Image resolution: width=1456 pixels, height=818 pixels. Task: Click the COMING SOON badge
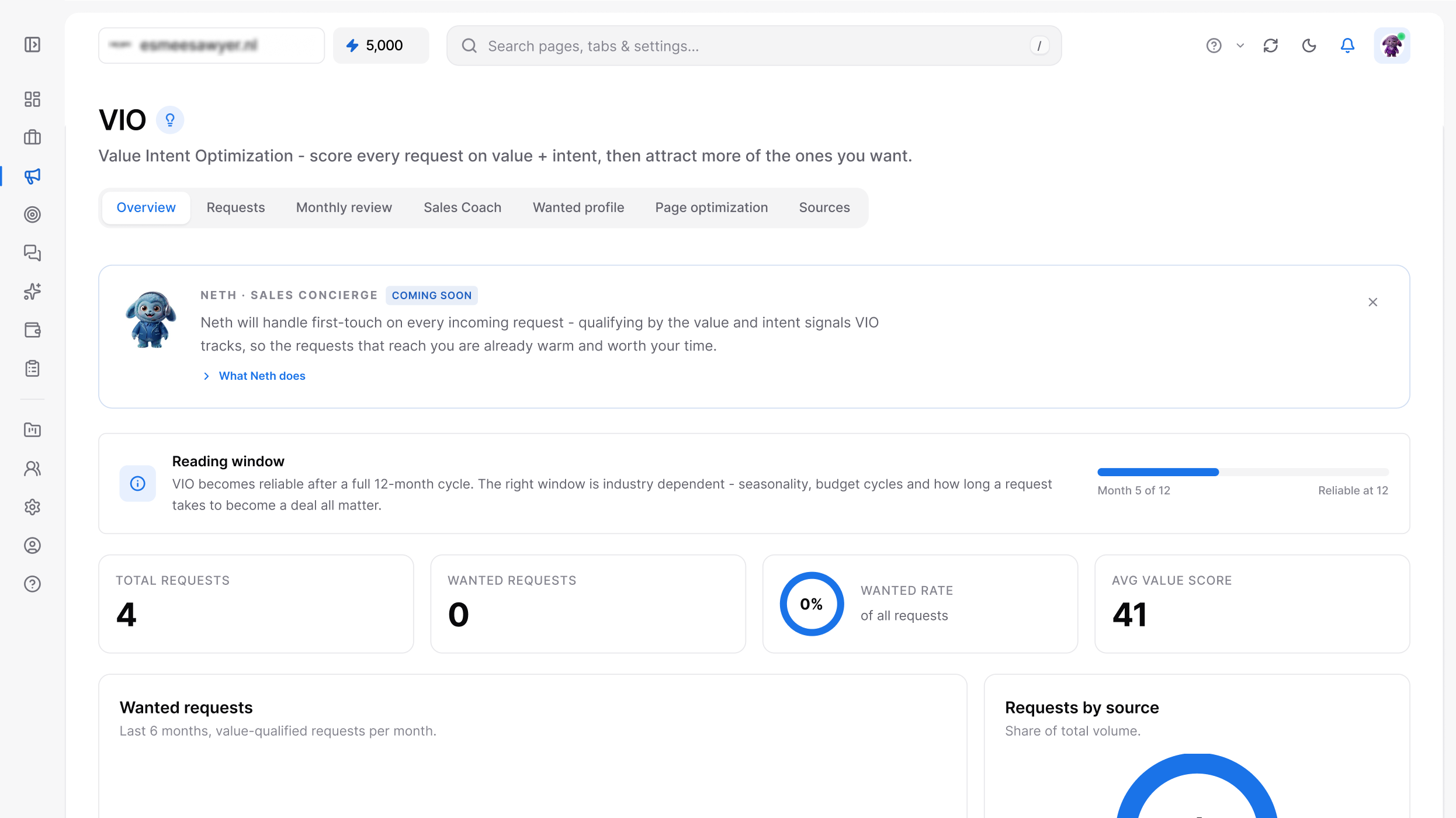[432, 296]
